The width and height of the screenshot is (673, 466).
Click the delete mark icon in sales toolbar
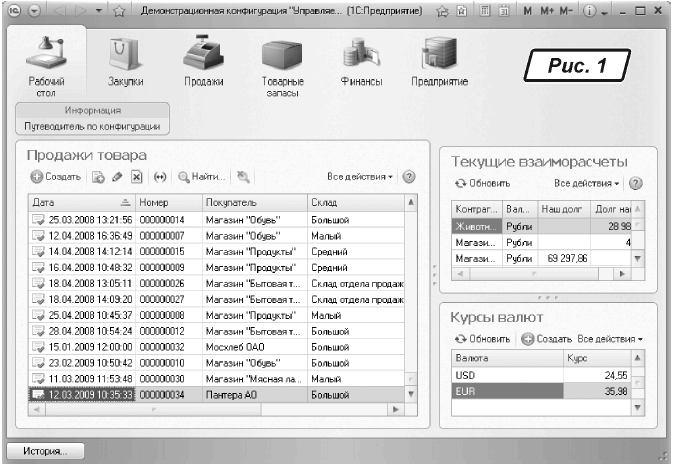tap(137, 177)
